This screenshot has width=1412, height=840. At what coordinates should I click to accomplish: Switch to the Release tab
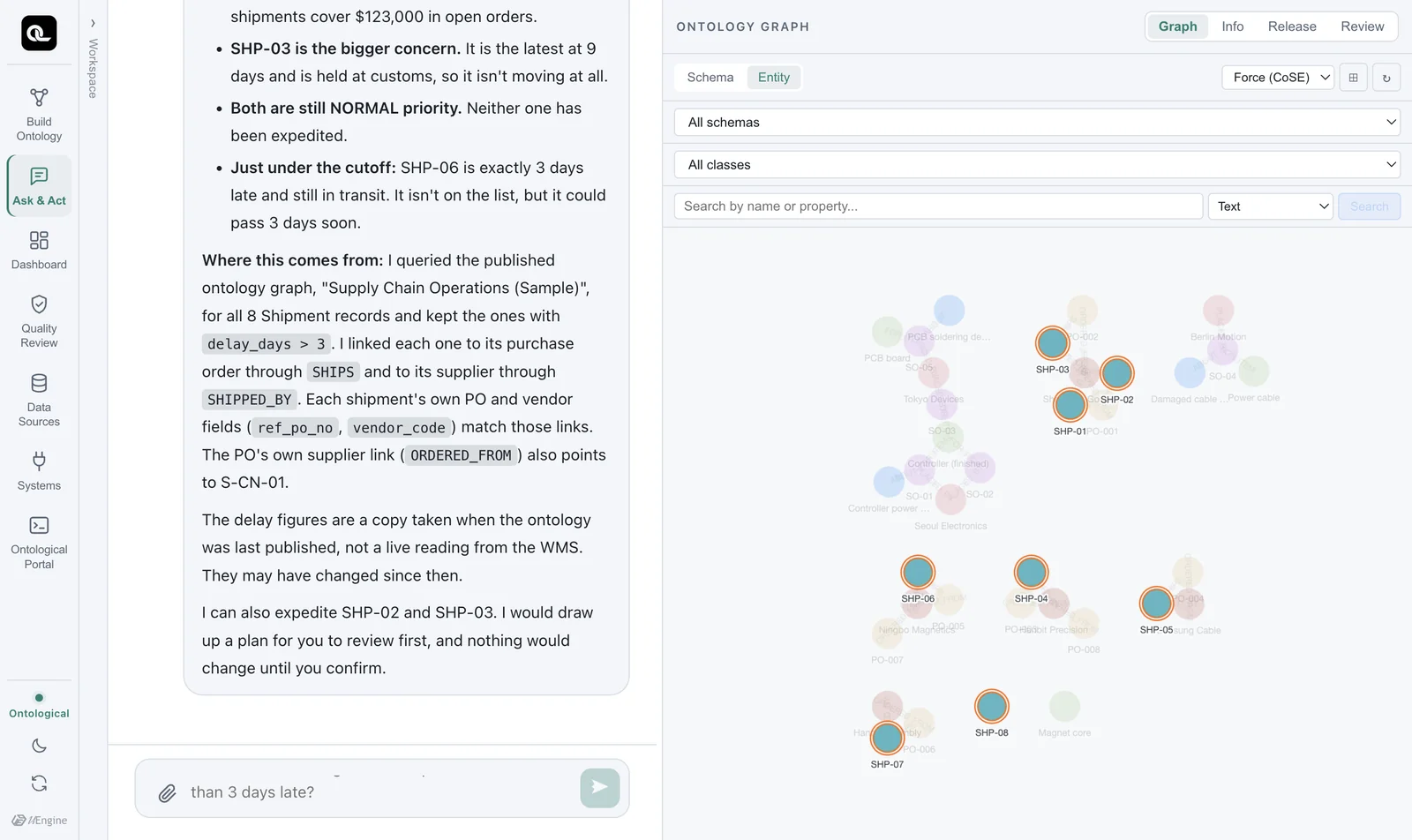point(1292,26)
